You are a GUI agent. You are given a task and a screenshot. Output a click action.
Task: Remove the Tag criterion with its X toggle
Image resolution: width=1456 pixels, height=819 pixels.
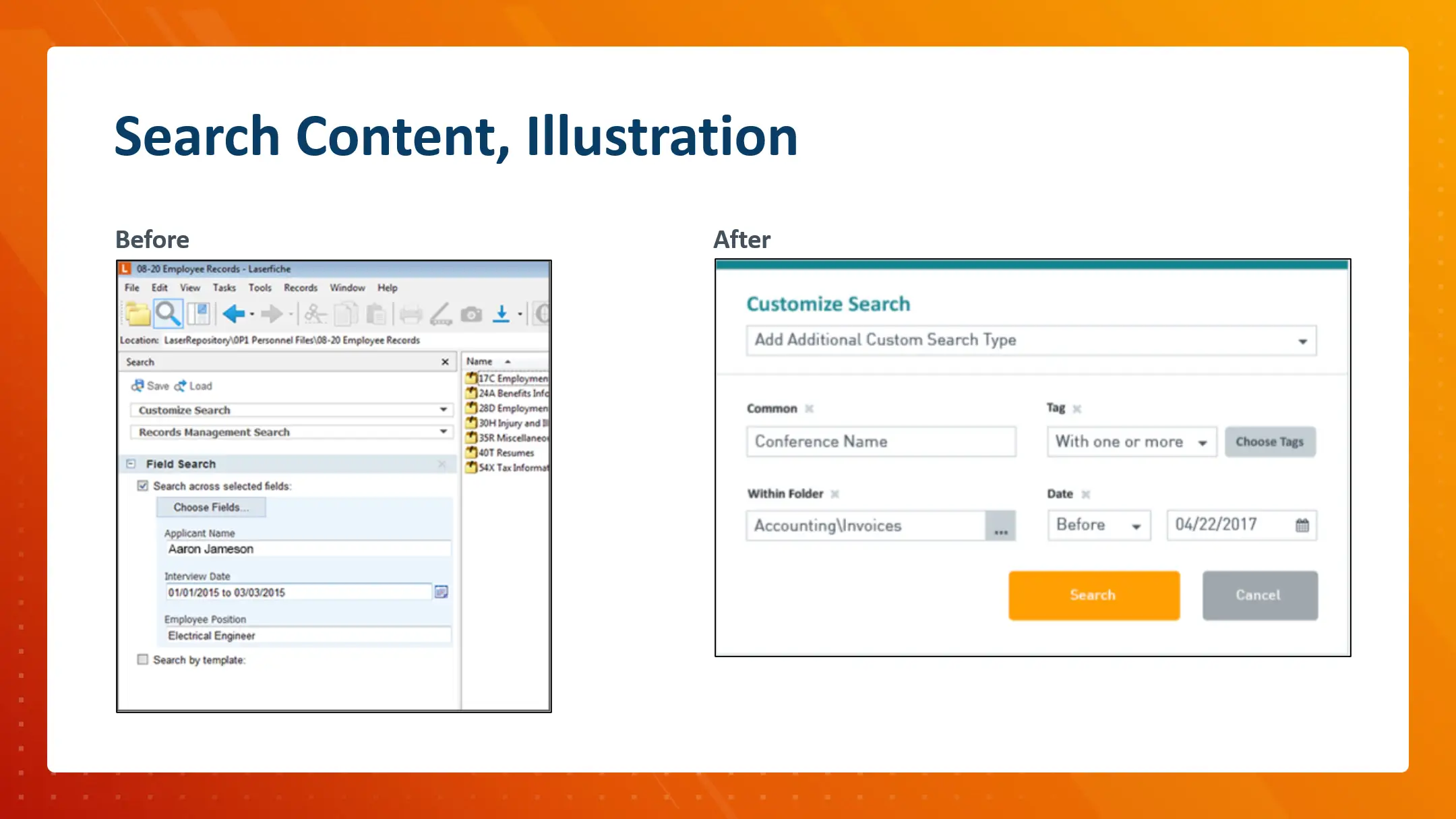[x=1076, y=408]
